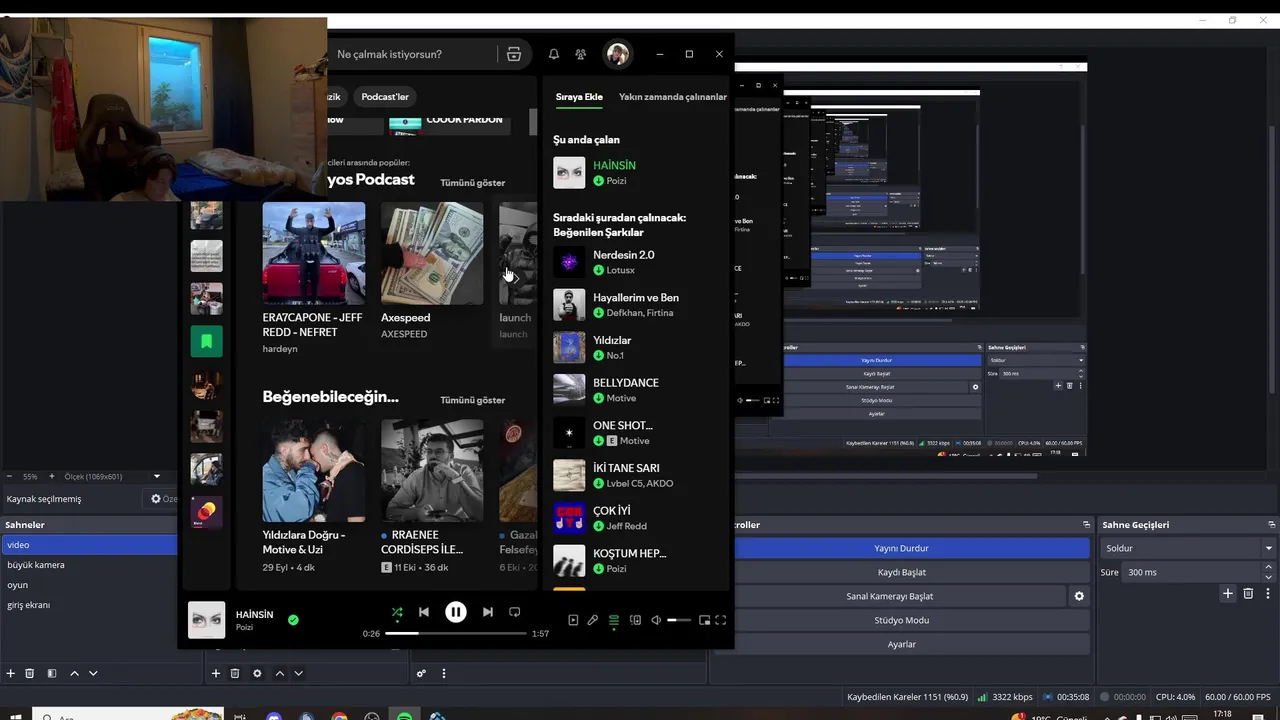1280x720 pixels.
Task: Toggle shuffle in Spotify player
Action: [397, 612]
